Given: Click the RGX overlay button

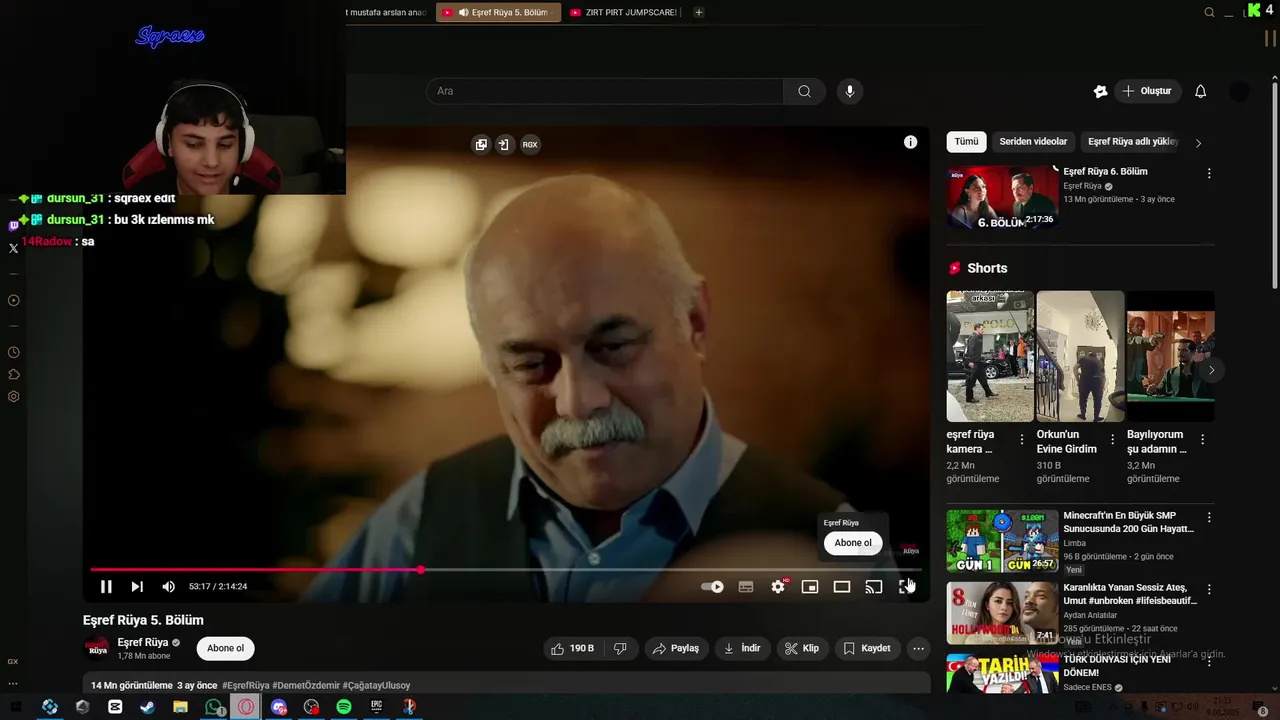Looking at the screenshot, I should [530, 144].
